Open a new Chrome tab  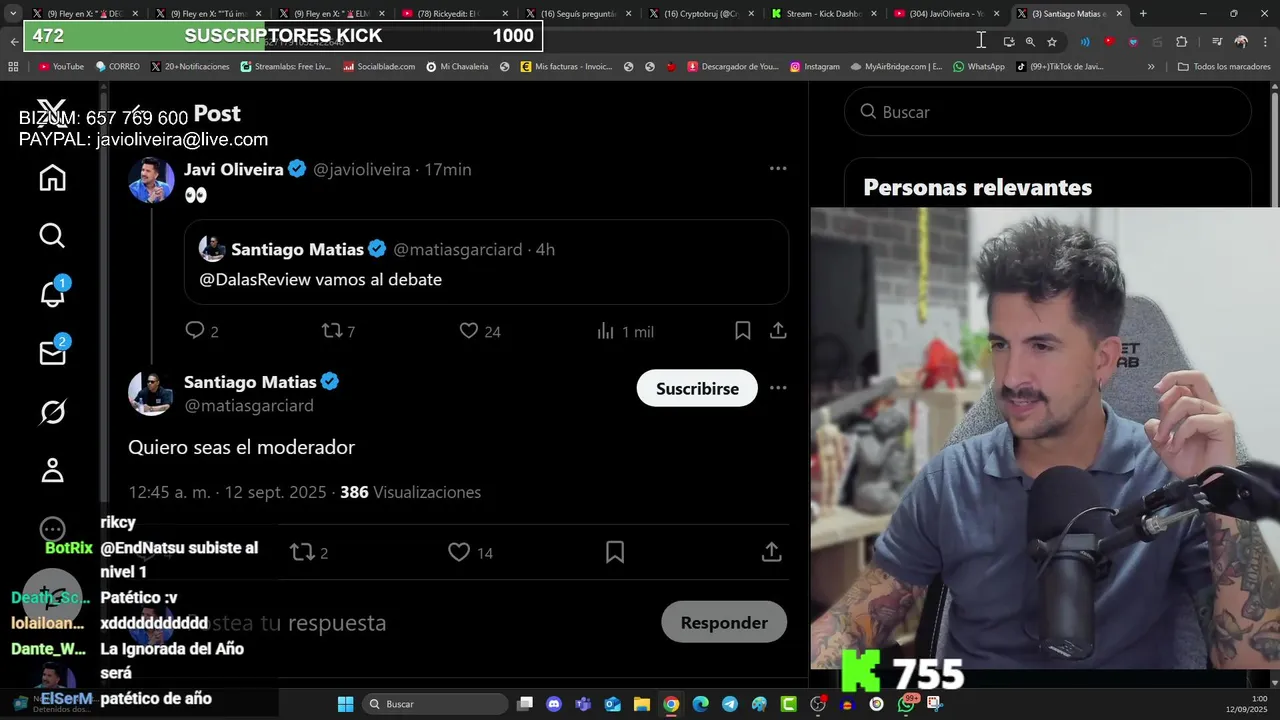coord(1143,14)
